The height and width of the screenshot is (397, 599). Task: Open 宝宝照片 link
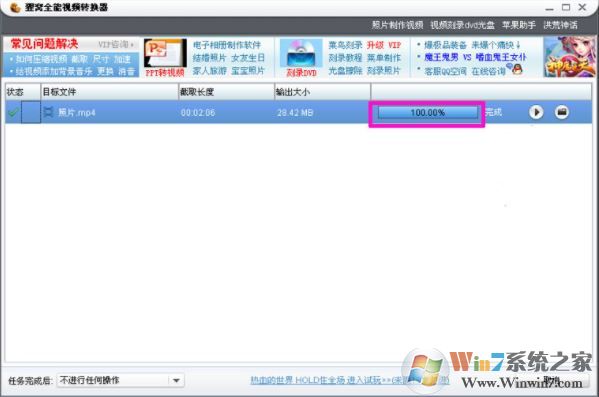pyautogui.click(x=248, y=71)
